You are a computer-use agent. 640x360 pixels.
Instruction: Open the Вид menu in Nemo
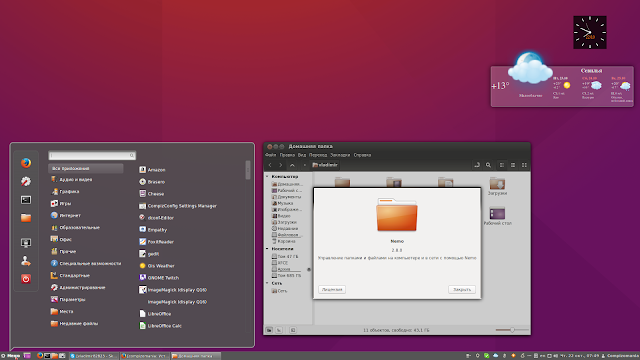[302, 155]
